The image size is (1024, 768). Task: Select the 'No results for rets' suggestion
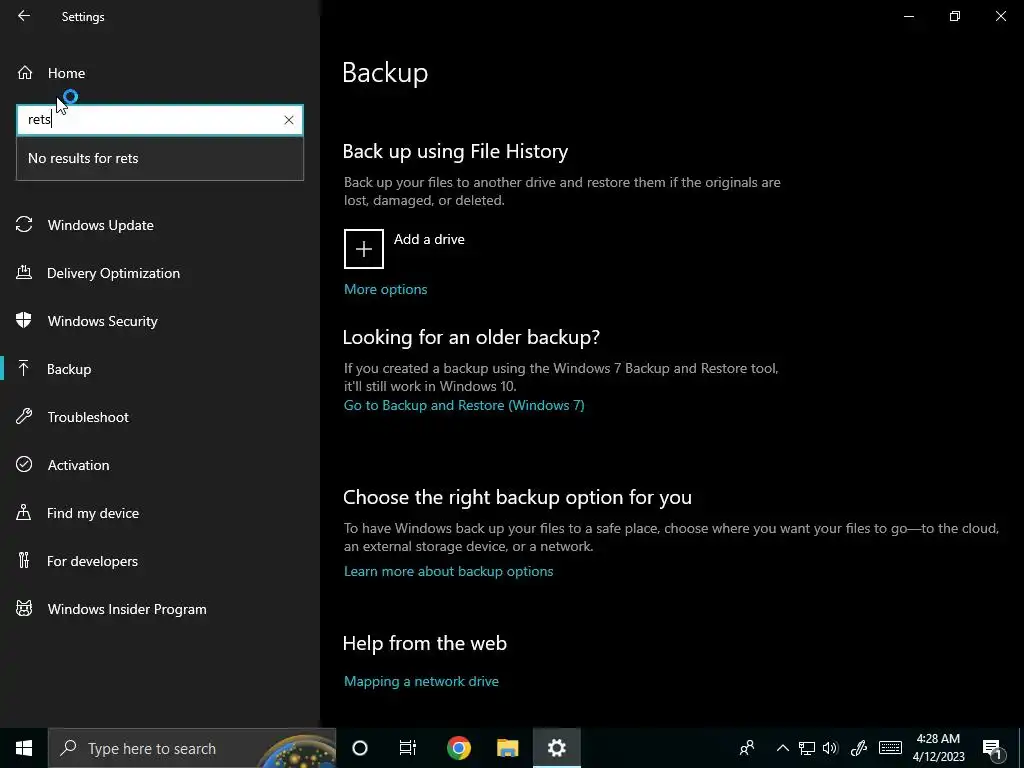[x=160, y=158]
